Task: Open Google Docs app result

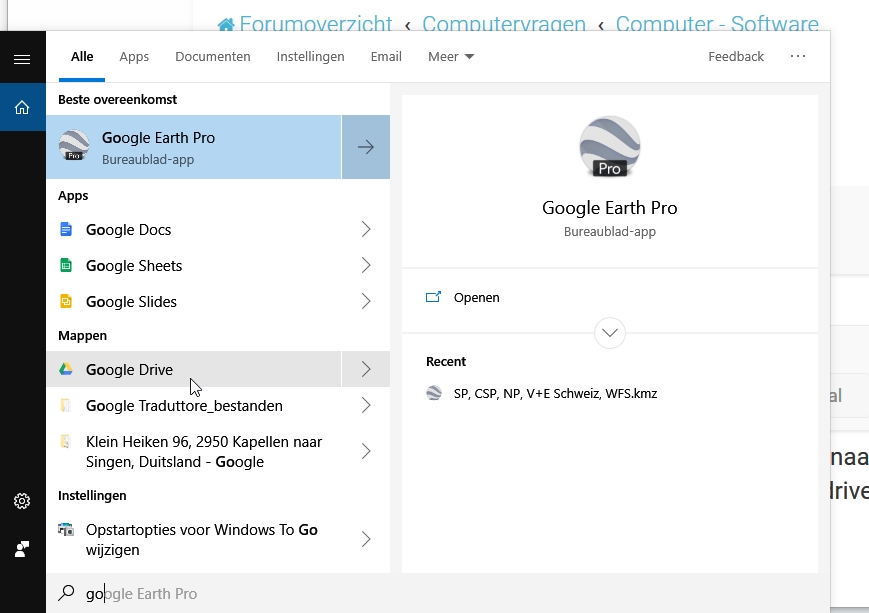Action: pos(128,230)
